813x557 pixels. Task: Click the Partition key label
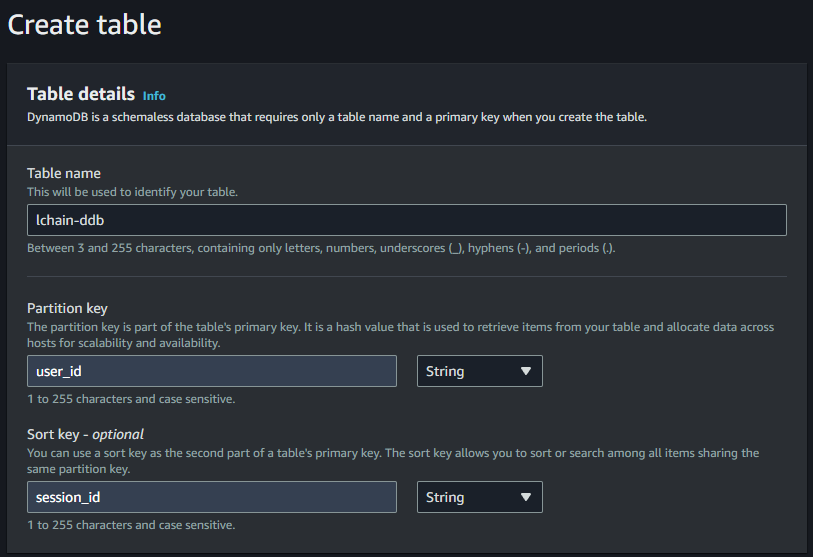67,308
